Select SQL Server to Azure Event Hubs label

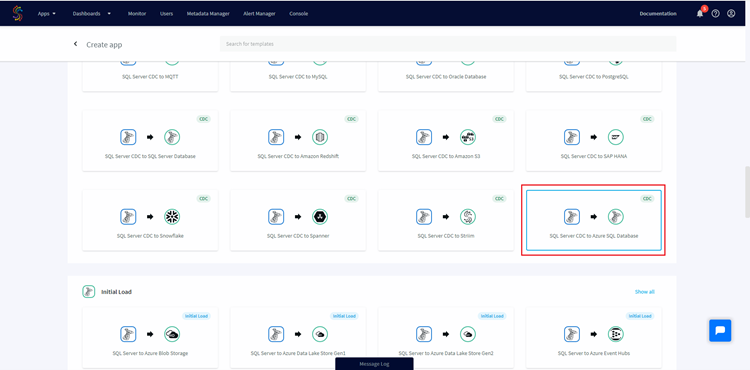point(594,353)
